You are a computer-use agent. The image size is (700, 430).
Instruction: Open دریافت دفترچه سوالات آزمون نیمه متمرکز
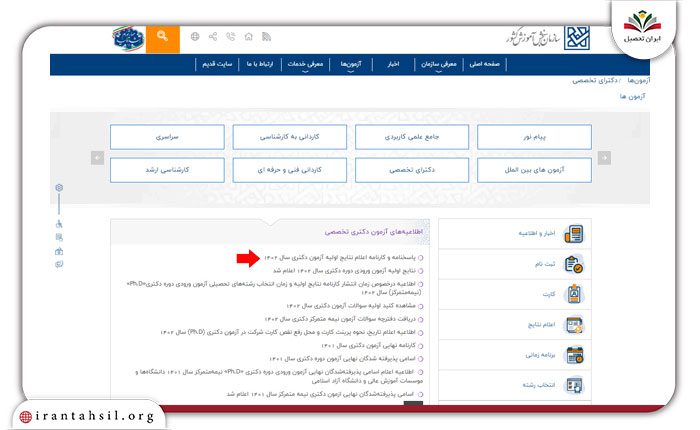tap(340, 319)
